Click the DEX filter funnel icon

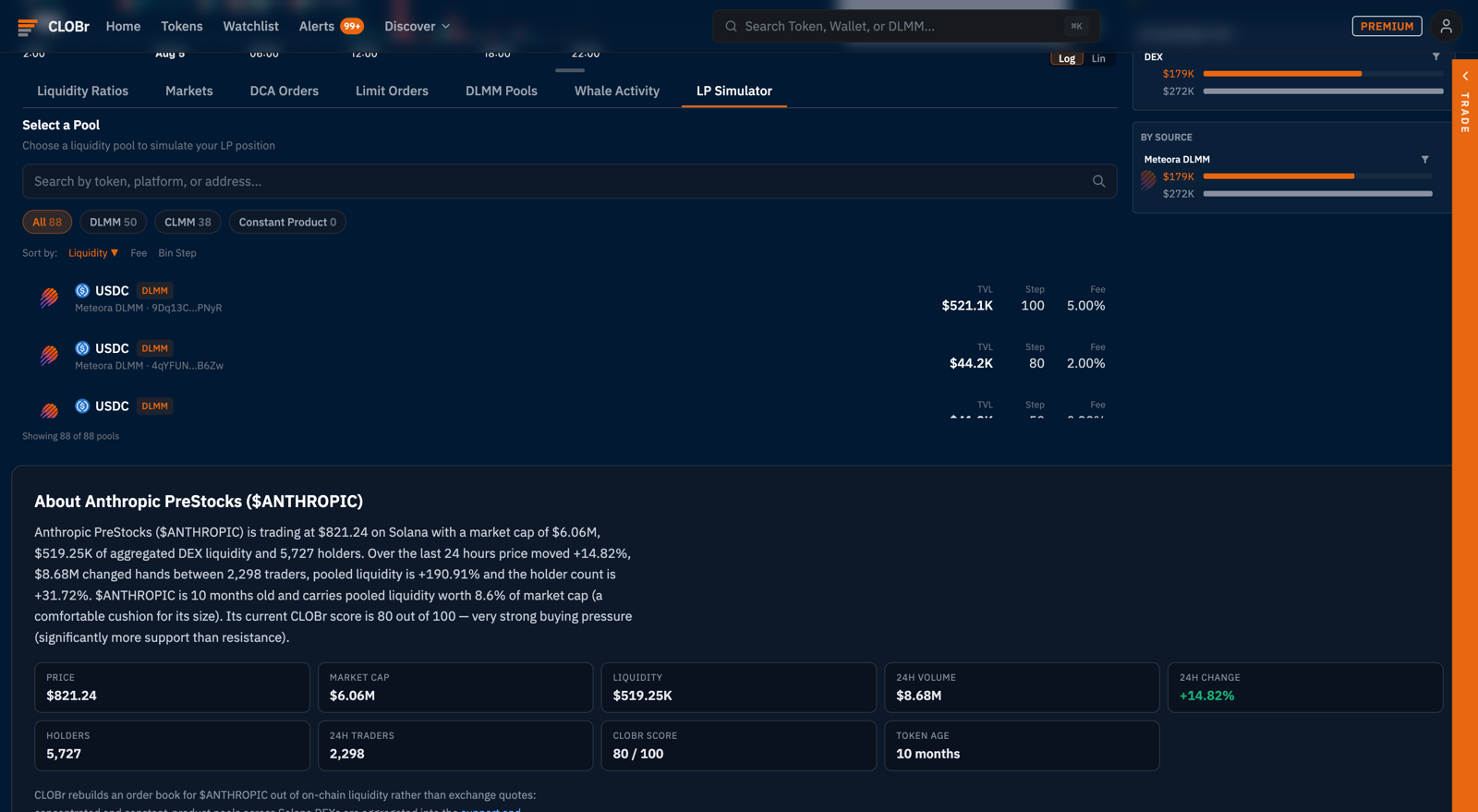pos(1436,56)
